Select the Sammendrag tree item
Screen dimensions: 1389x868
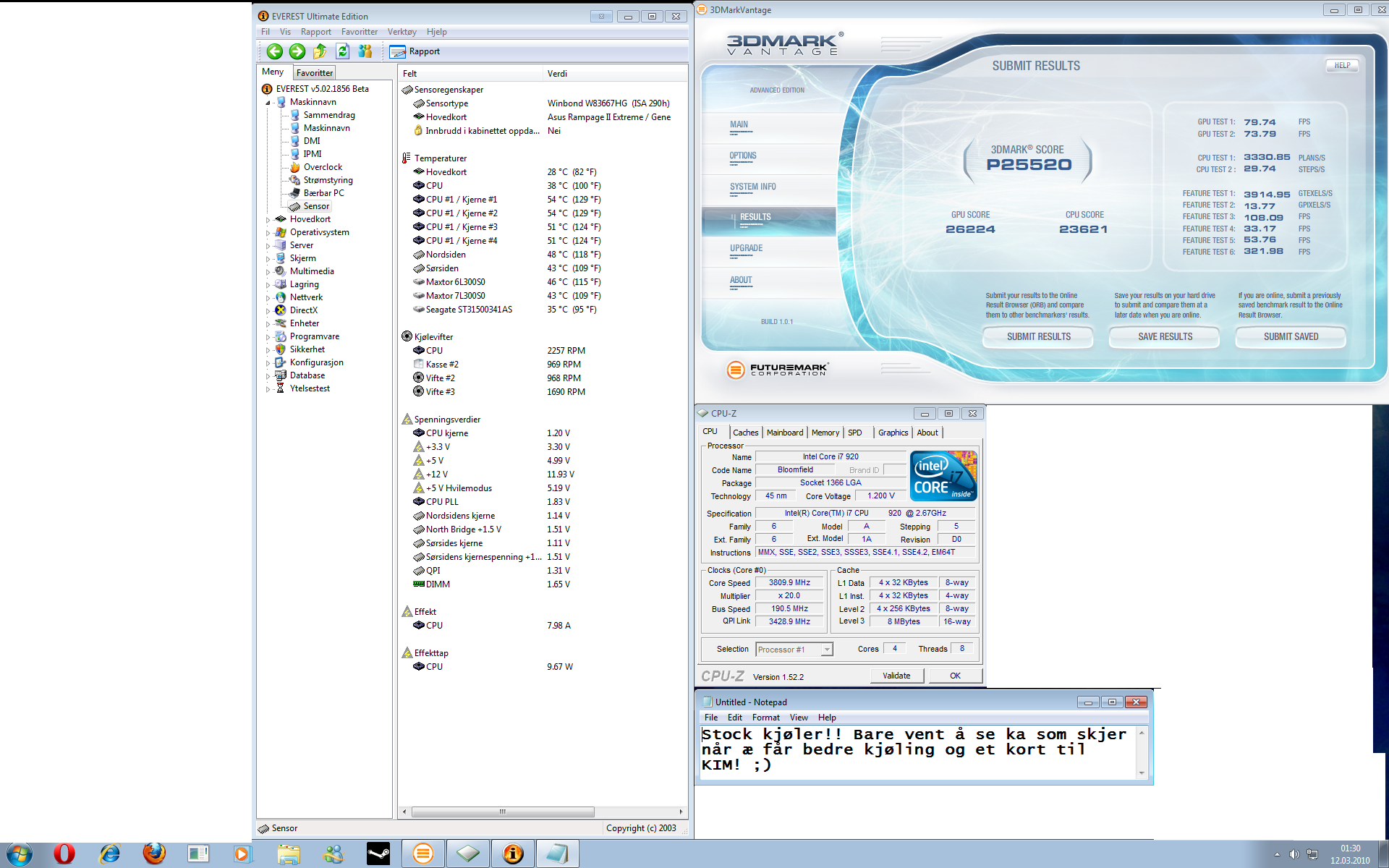[329, 115]
